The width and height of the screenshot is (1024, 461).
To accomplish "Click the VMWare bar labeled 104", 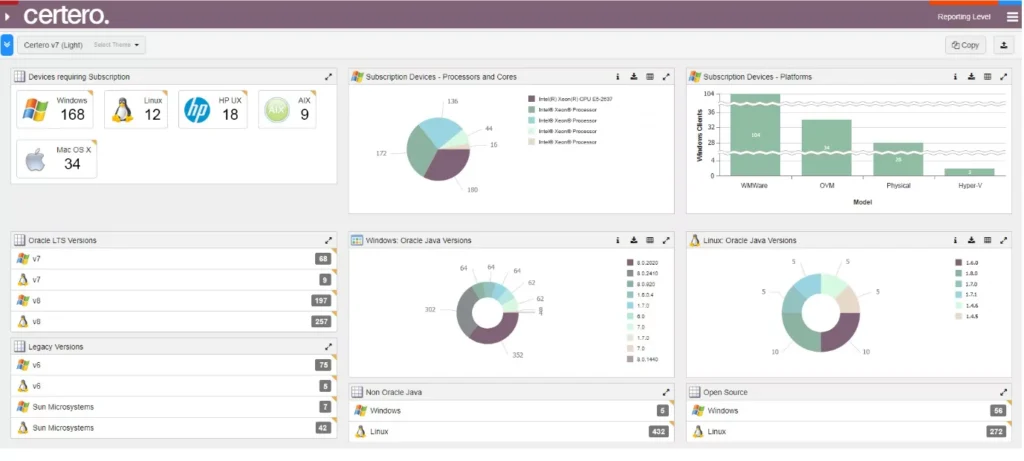I will [755, 135].
